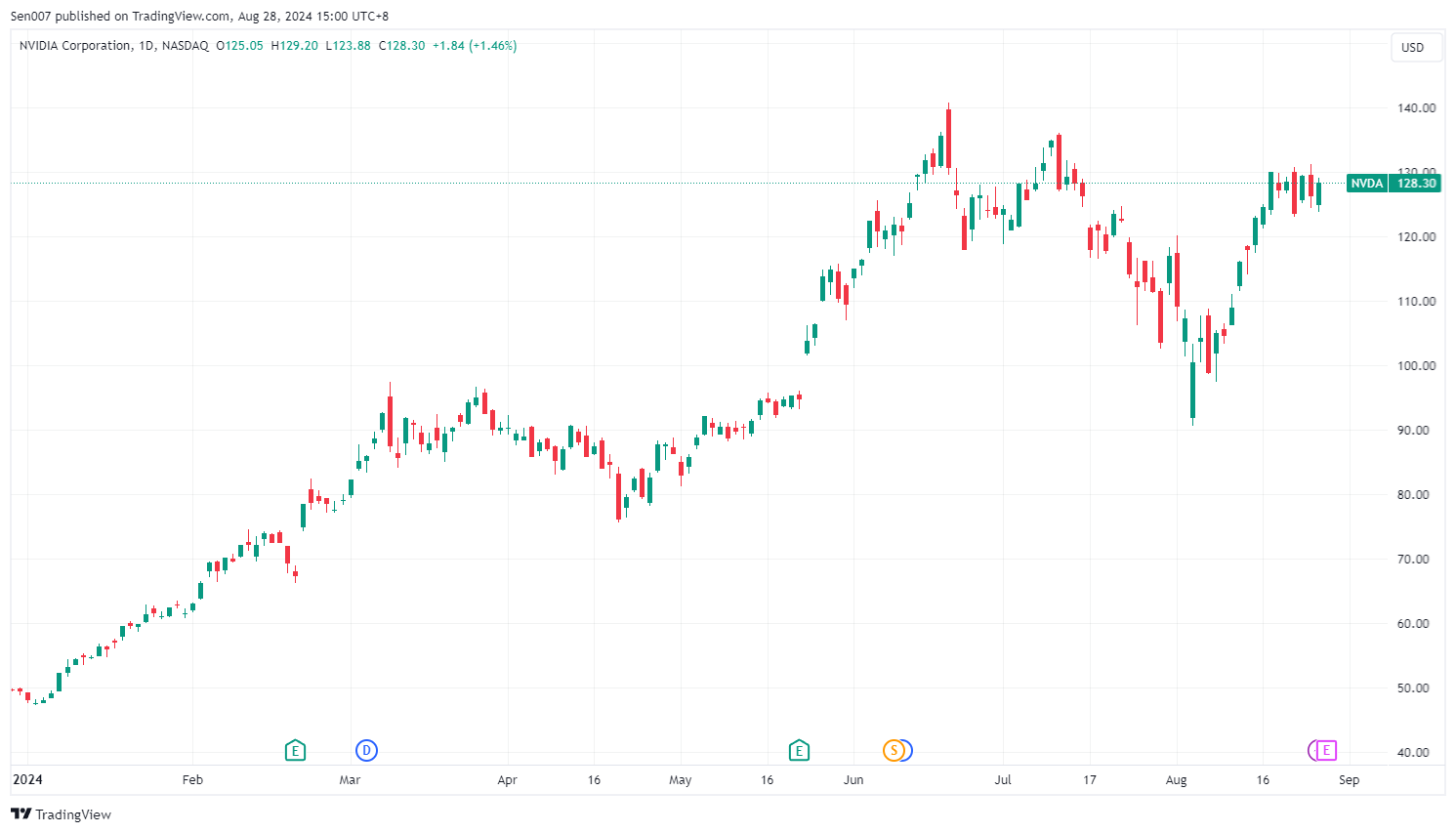The height and width of the screenshot is (833, 1456).
Task: Click the Aug label on time axis
Action: pyautogui.click(x=1177, y=779)
